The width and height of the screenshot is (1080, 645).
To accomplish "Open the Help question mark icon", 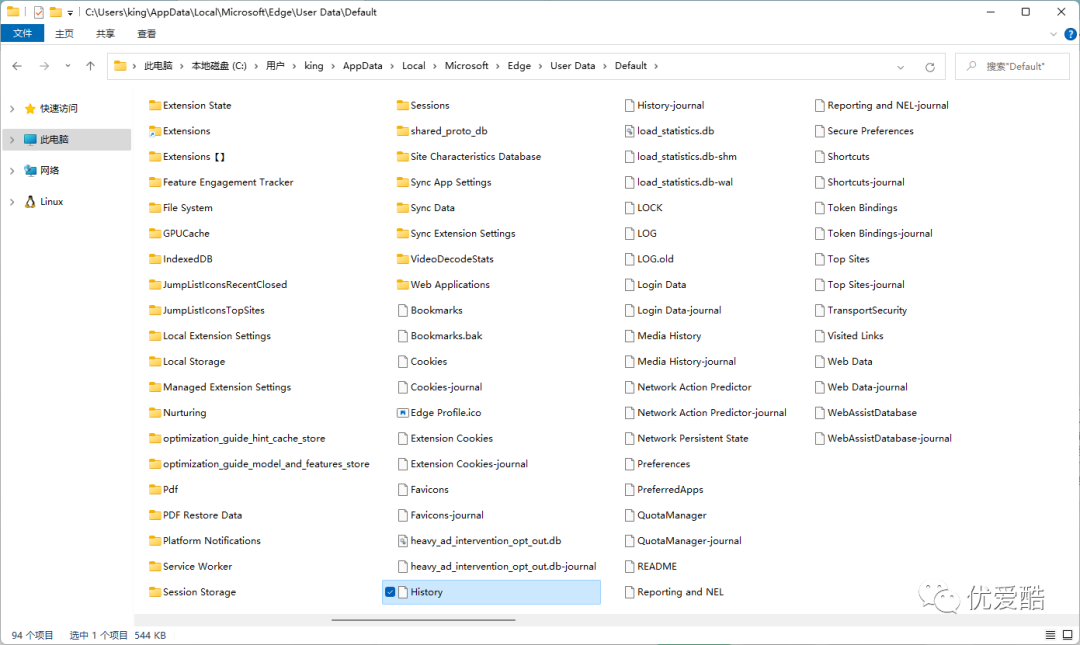I will (x=1070, y=34).
